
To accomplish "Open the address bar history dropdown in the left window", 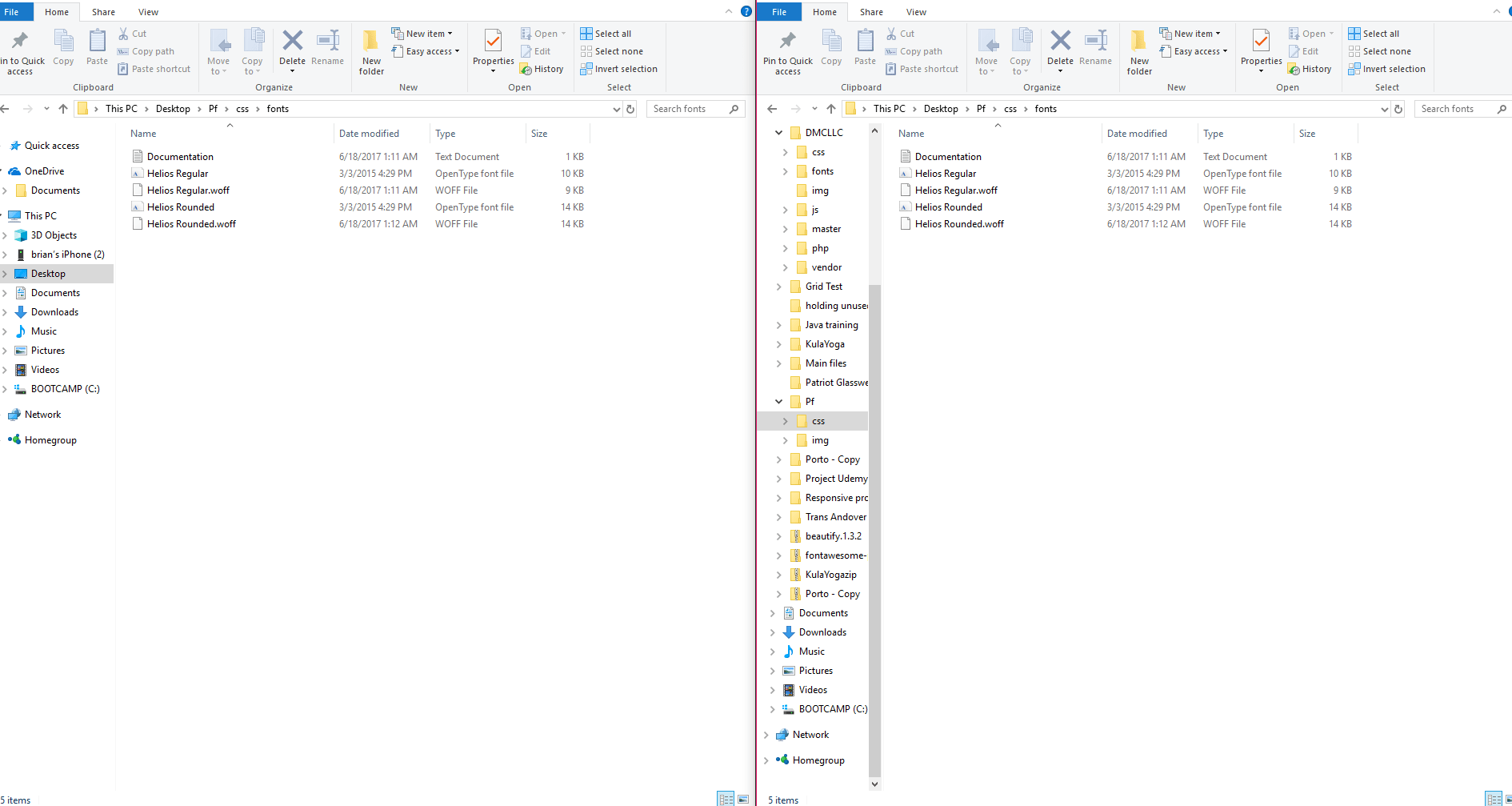I will tap(616, 109).
